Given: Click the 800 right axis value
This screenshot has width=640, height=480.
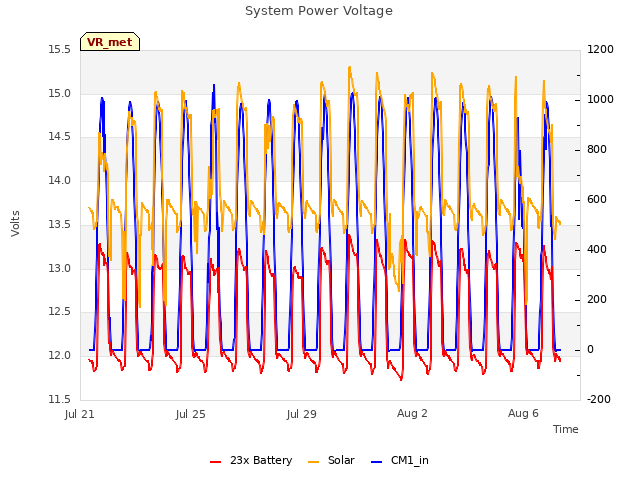Looking at the screenshot, I should (x=597, y=149).
